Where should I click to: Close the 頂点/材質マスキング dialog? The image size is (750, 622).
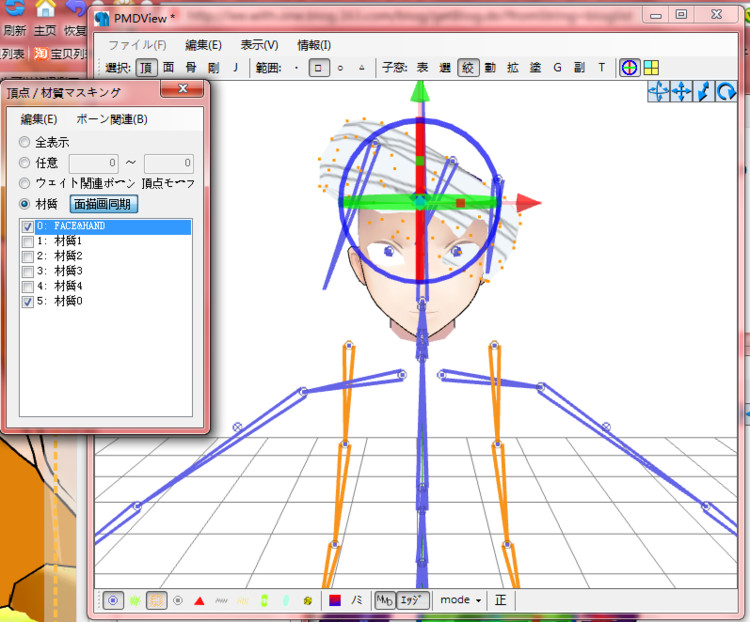point(182,89)
